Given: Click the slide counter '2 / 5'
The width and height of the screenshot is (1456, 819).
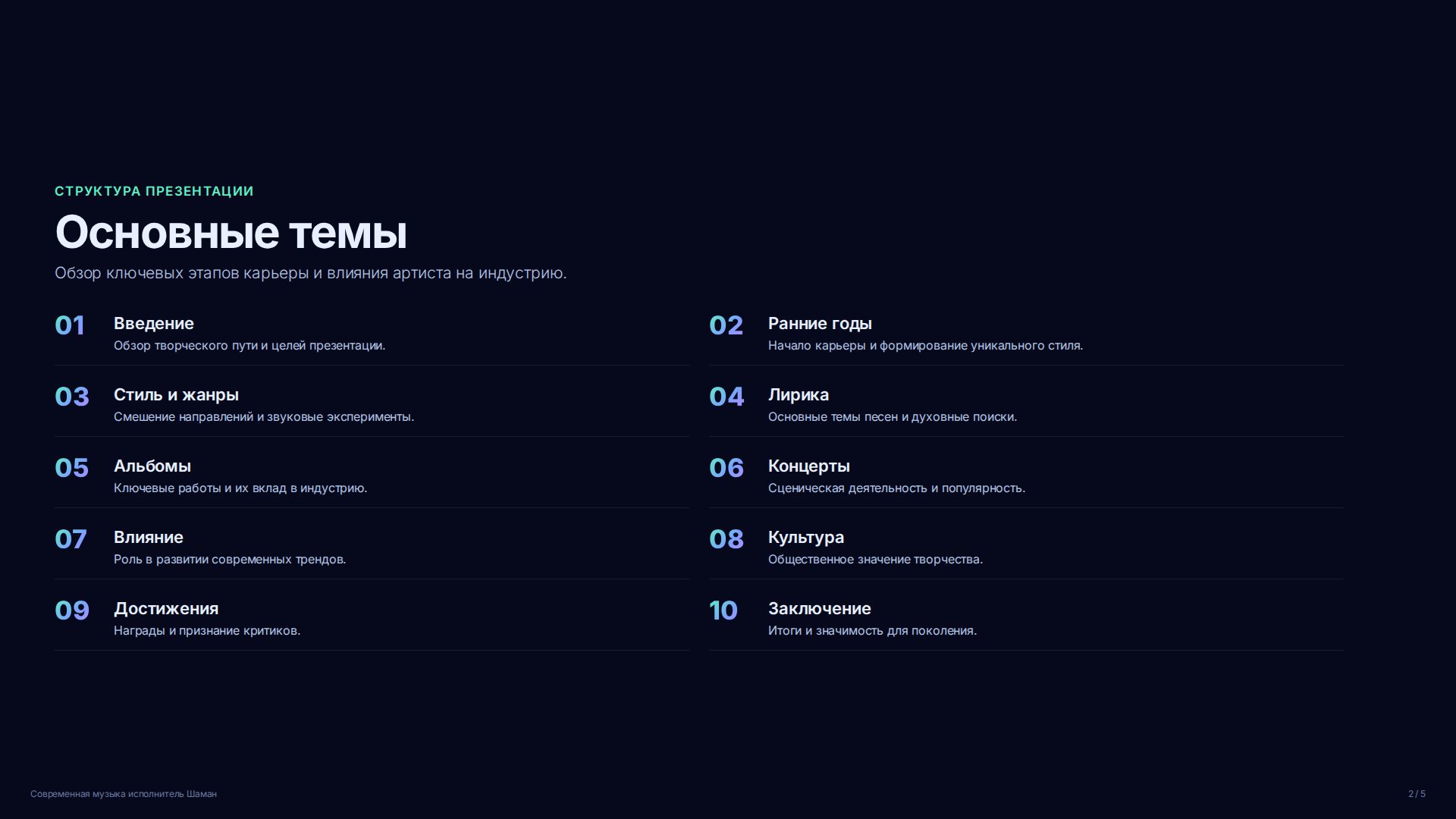Looking at the screenshot, I should point(1417,794).
